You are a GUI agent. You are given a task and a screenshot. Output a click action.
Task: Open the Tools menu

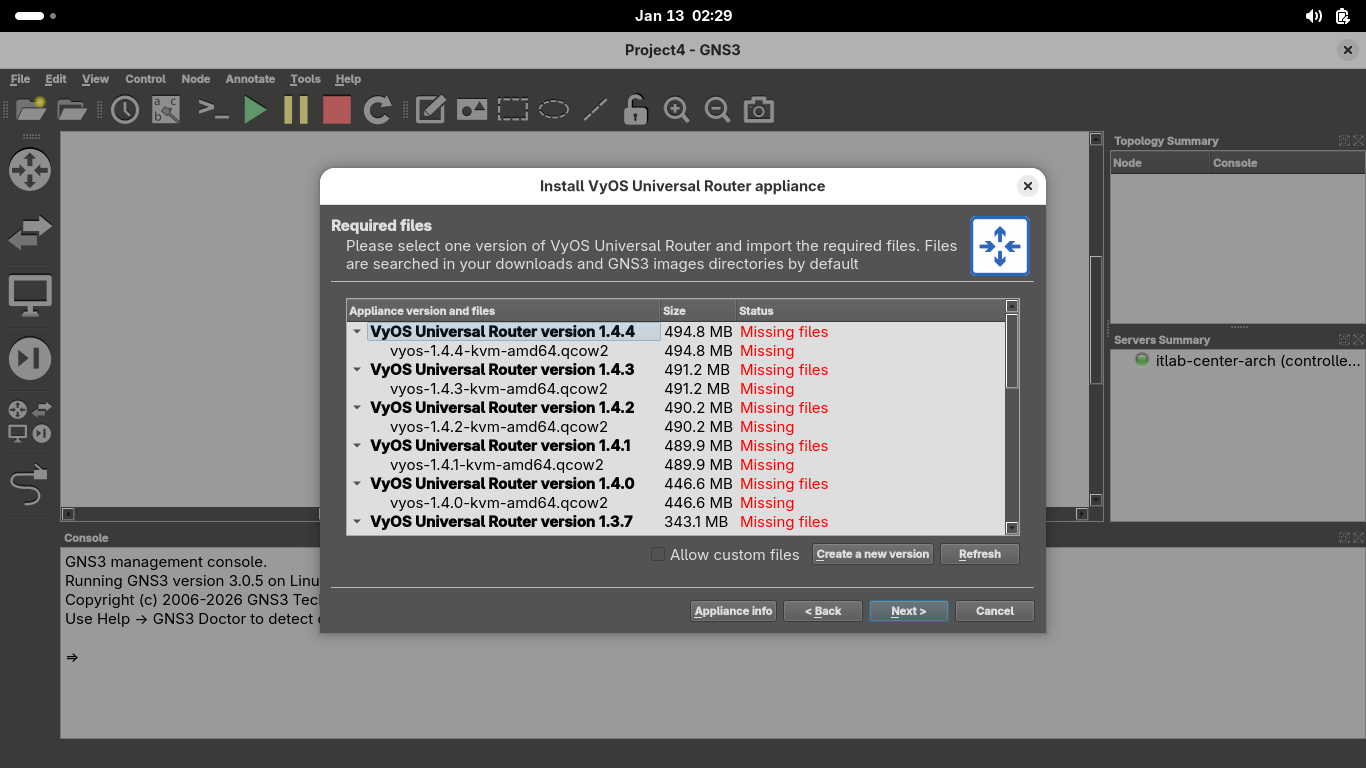pos(305,79)
